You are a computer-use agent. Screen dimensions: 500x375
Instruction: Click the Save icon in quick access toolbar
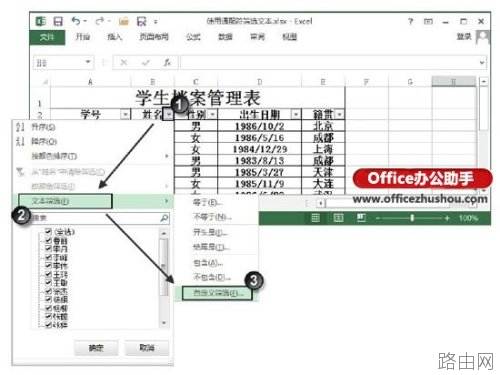point(58,22)
